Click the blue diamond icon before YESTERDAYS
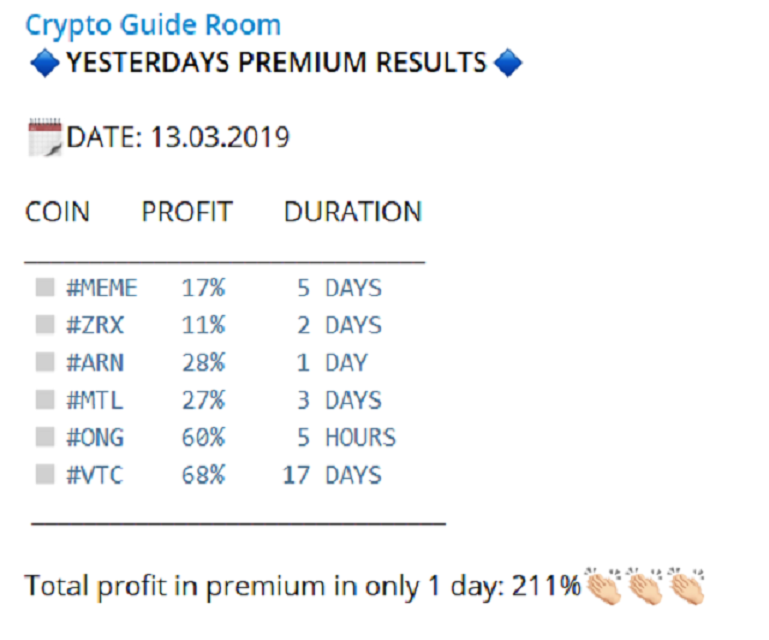The height and width of the screenshot is (640, 769). (x=45, y=63)
